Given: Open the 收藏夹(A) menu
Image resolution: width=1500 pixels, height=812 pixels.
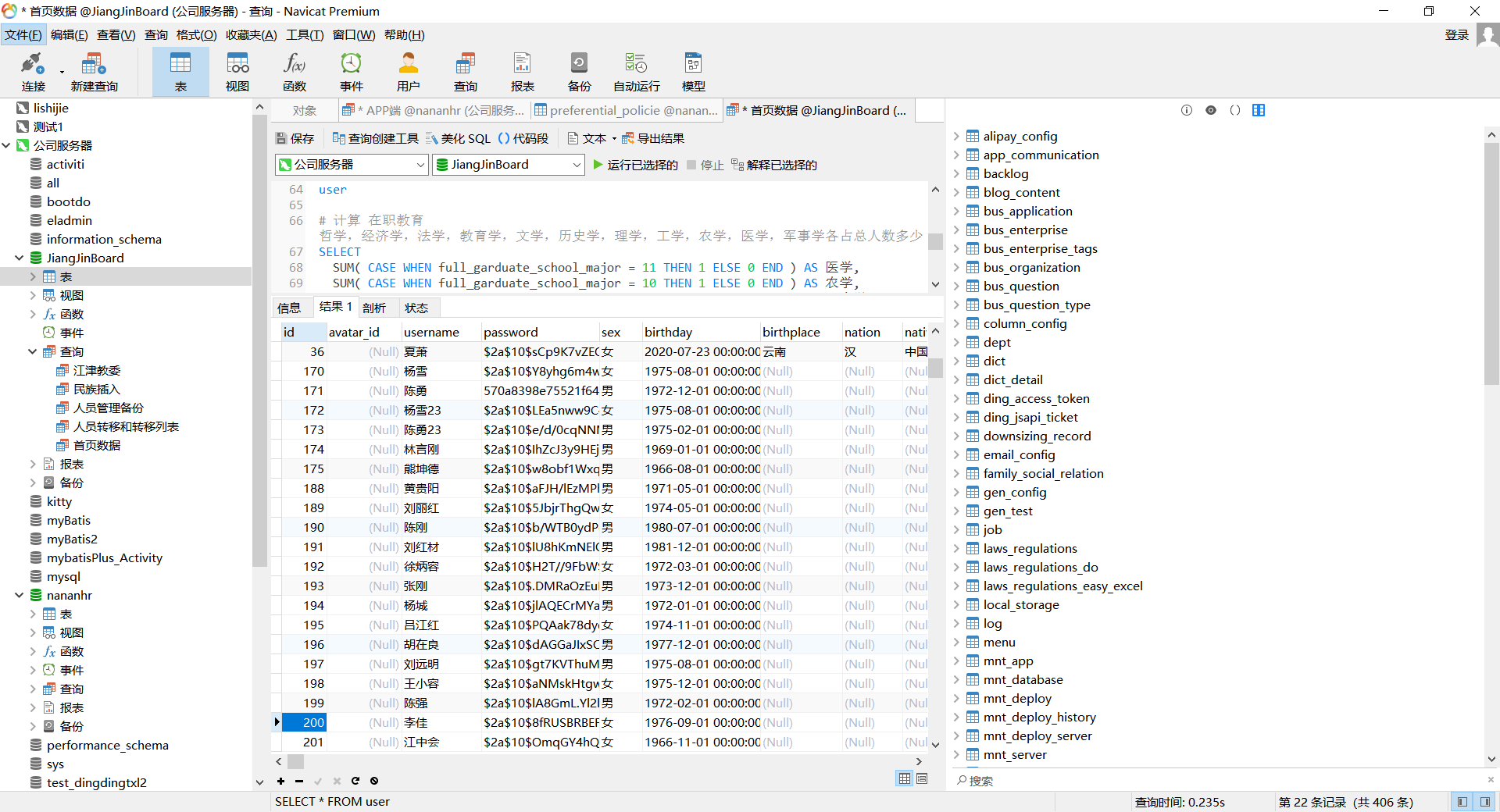Looking at the screenshot, I should 251,35.
